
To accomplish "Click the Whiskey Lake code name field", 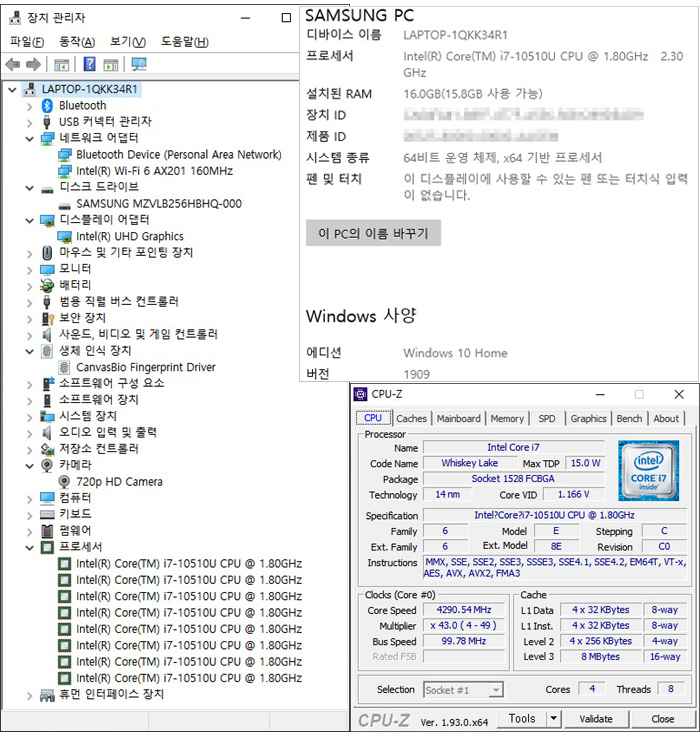I will (x=469, y=463).
